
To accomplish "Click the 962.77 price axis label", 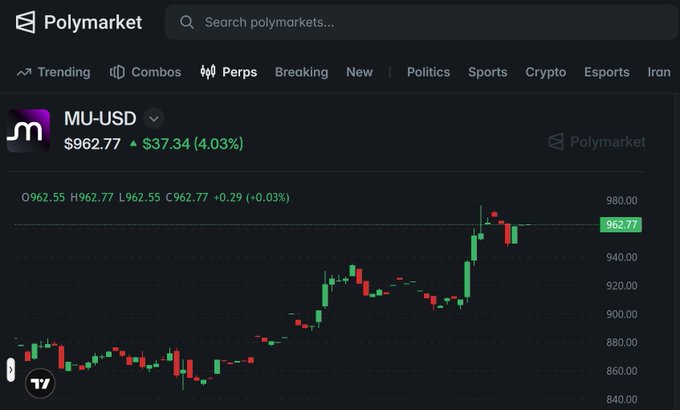I will (x=621, y=225).
